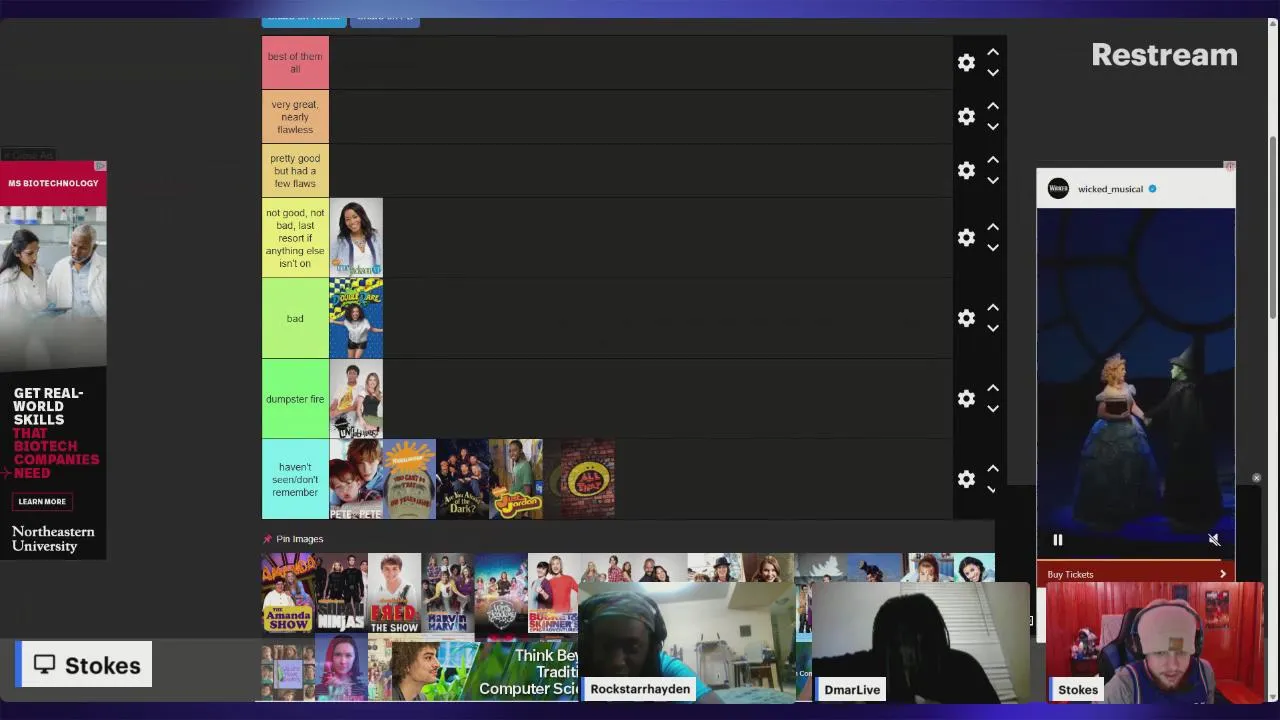Open the wicked_musical profile name

click(1110, 189)
